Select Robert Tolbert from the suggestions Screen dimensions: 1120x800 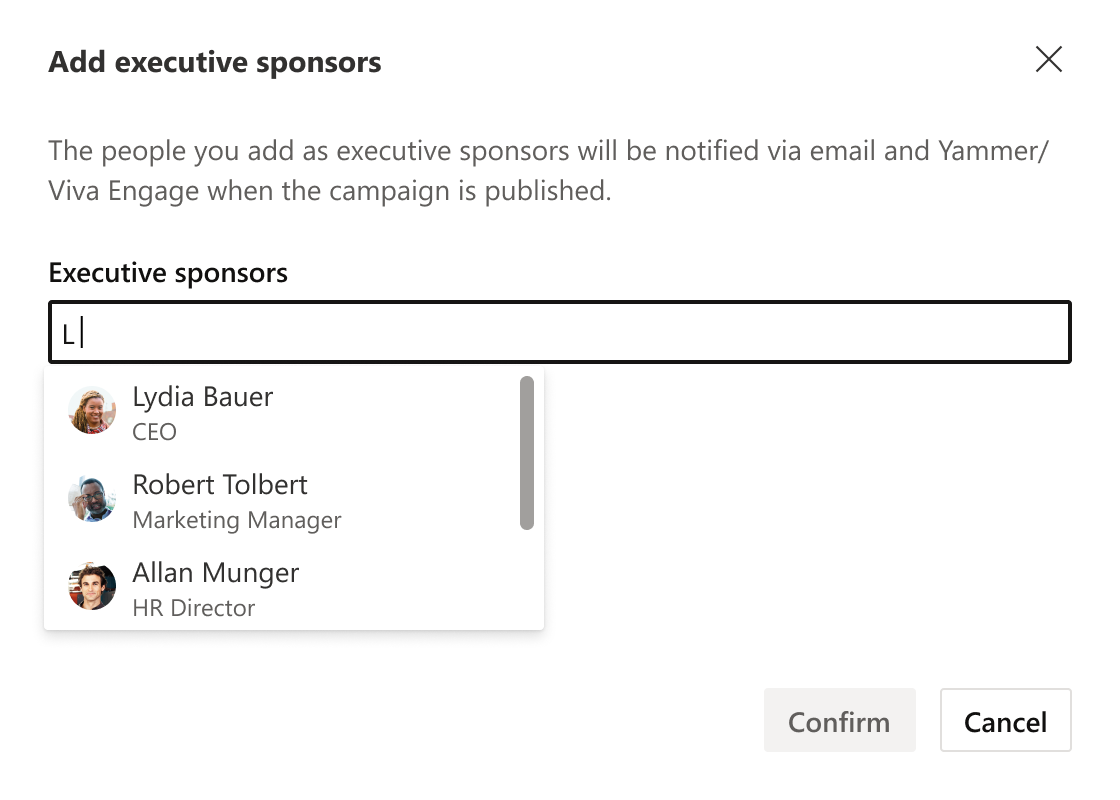point(220,485)
